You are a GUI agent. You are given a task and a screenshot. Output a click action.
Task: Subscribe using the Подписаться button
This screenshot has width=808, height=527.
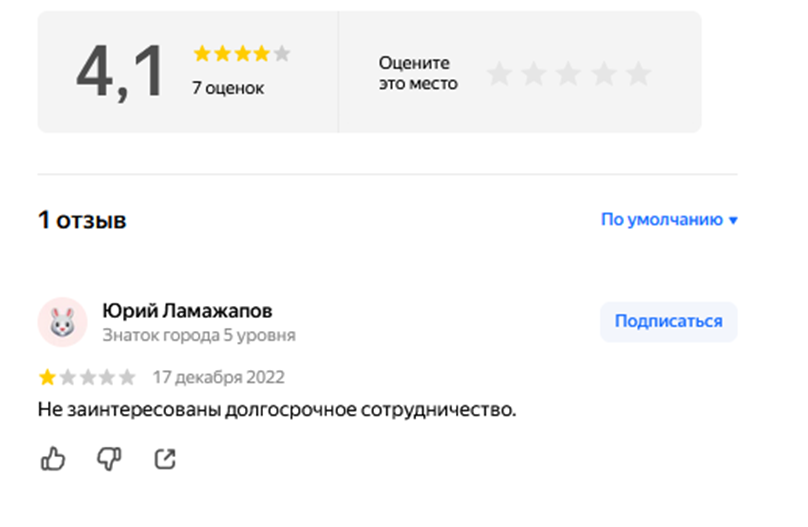[x=668, y=321]
